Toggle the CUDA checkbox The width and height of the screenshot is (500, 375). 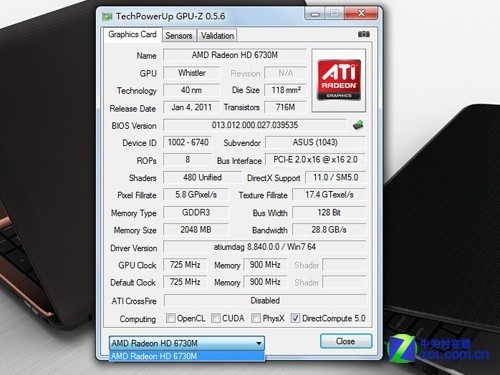pos(216,318)
